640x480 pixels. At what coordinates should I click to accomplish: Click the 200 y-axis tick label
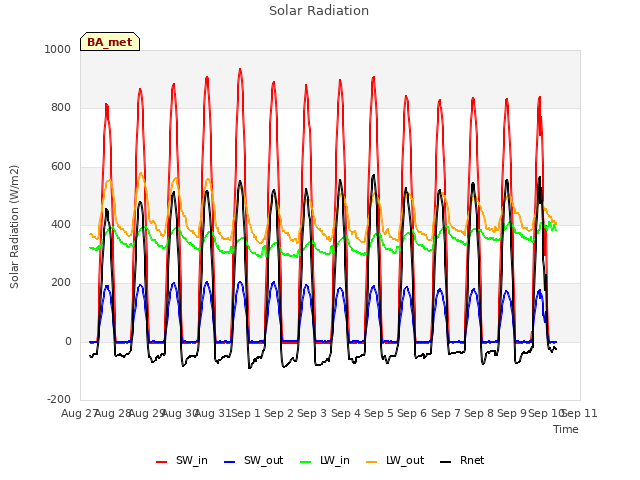tap(61, 282)
